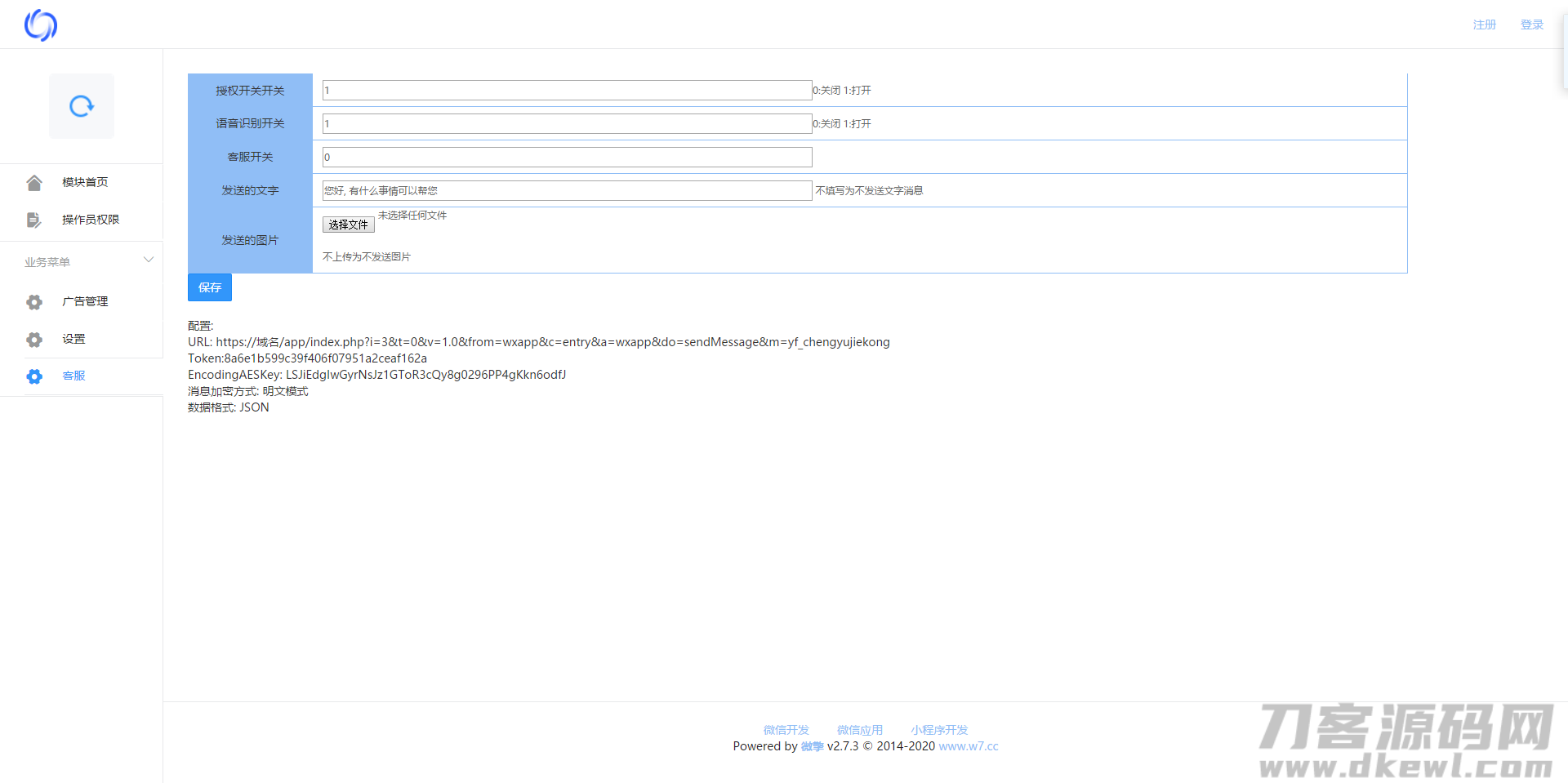Screen dimensions: 1568x783
Task: Click the refresh module icon in sidebar
Action: pos(82,106)
